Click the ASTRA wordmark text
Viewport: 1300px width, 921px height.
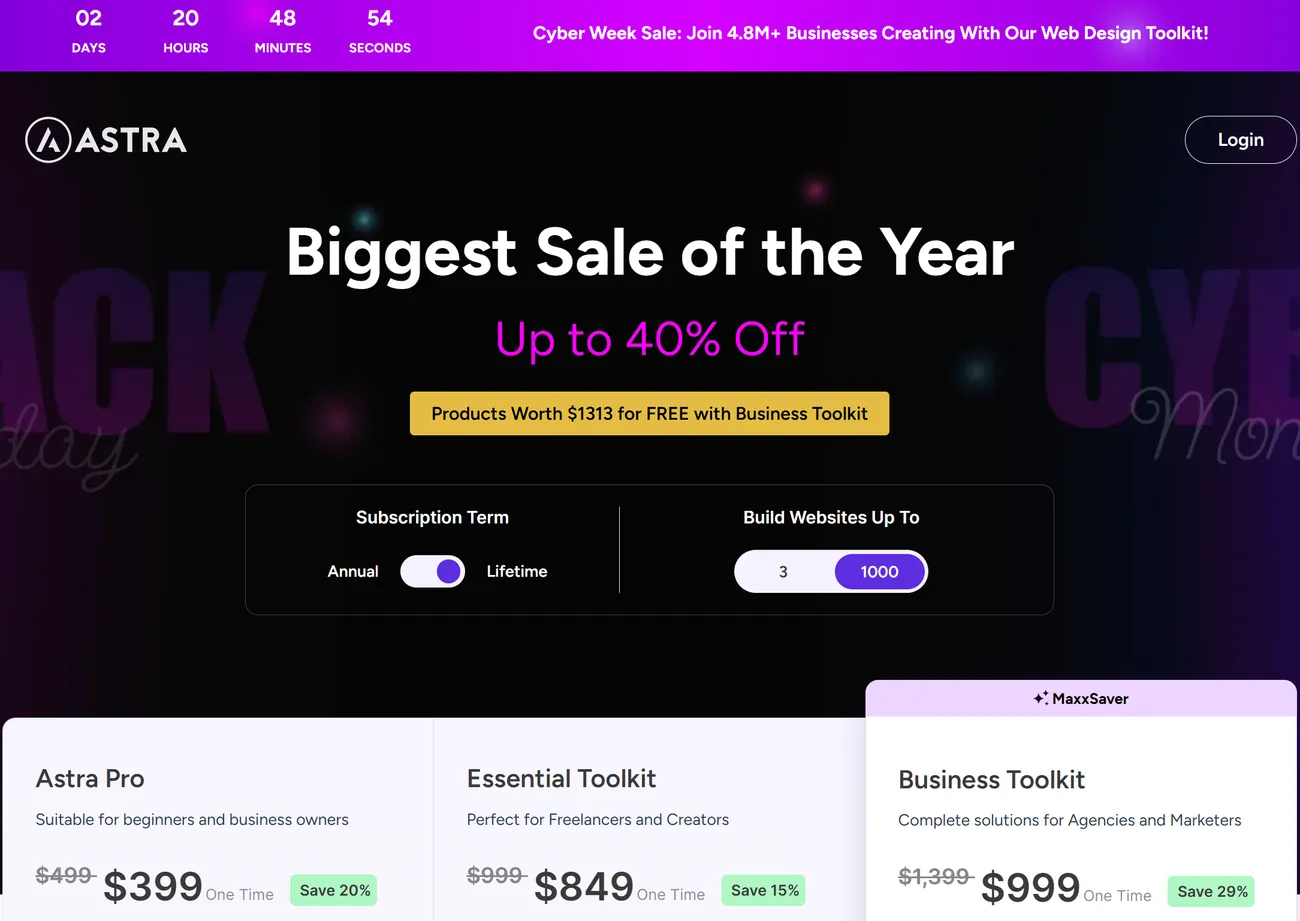point(131,140)
